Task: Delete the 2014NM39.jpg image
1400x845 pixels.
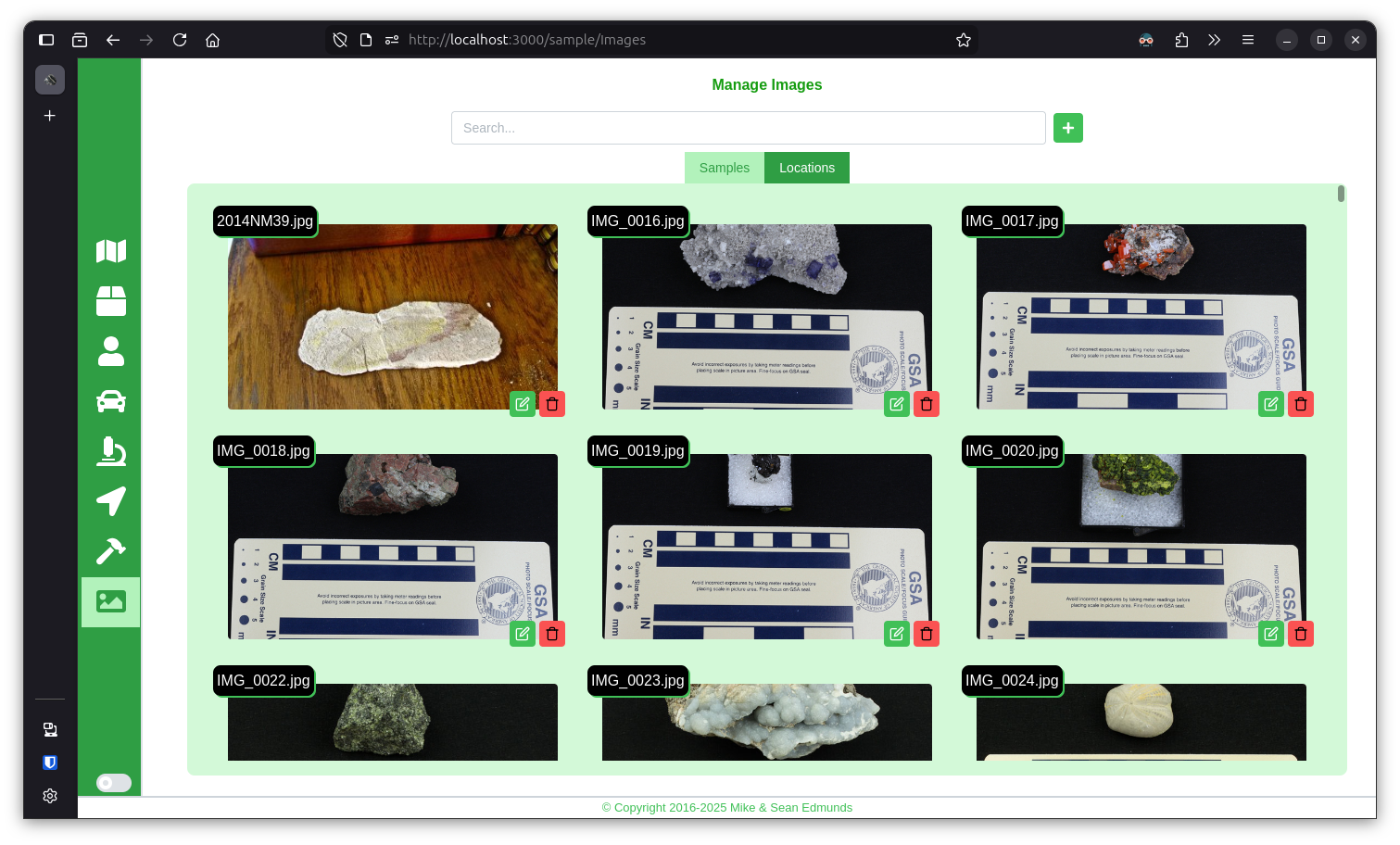Action: pos(552,404)
